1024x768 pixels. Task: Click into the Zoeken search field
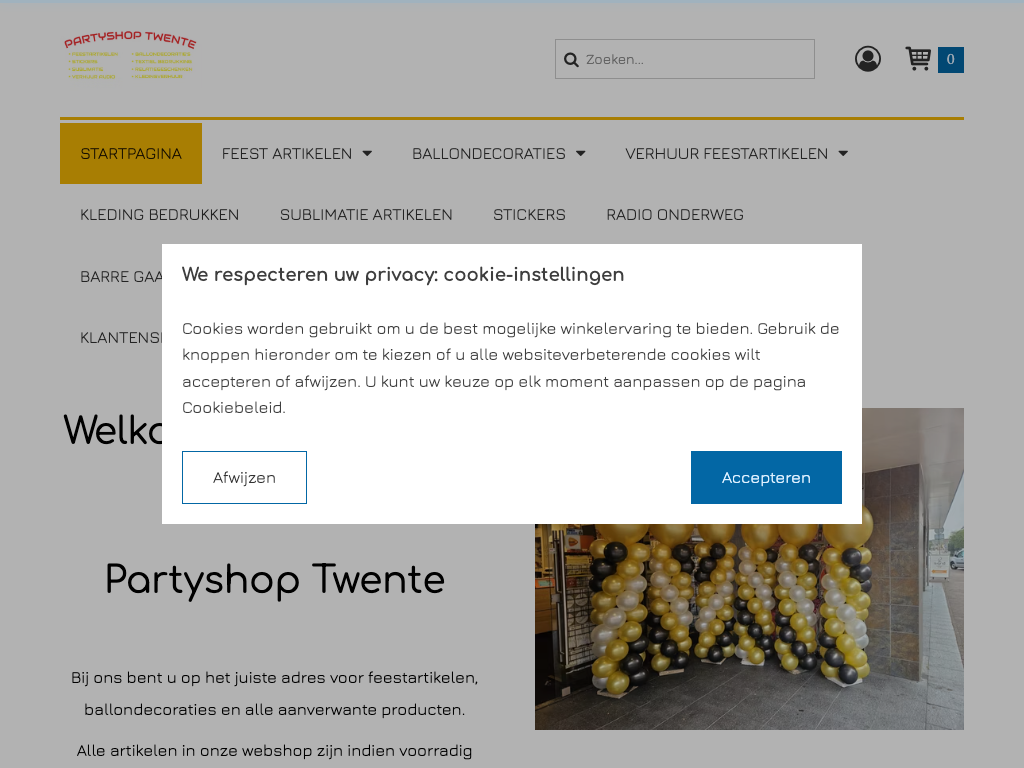(684, 59)
